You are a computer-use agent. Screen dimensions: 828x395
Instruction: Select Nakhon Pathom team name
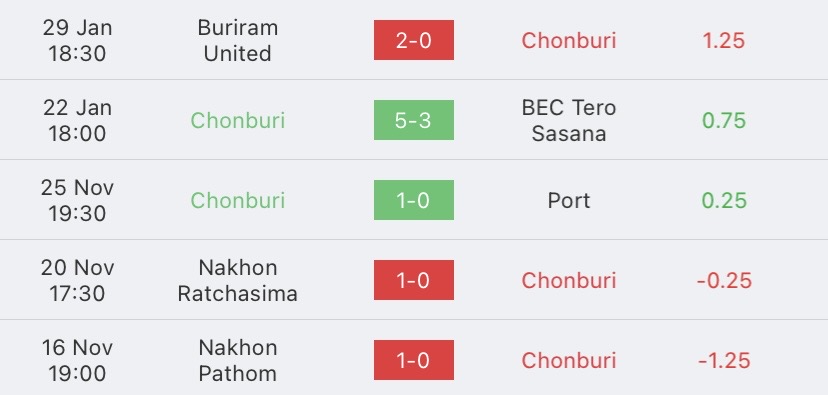pos(238,360)
